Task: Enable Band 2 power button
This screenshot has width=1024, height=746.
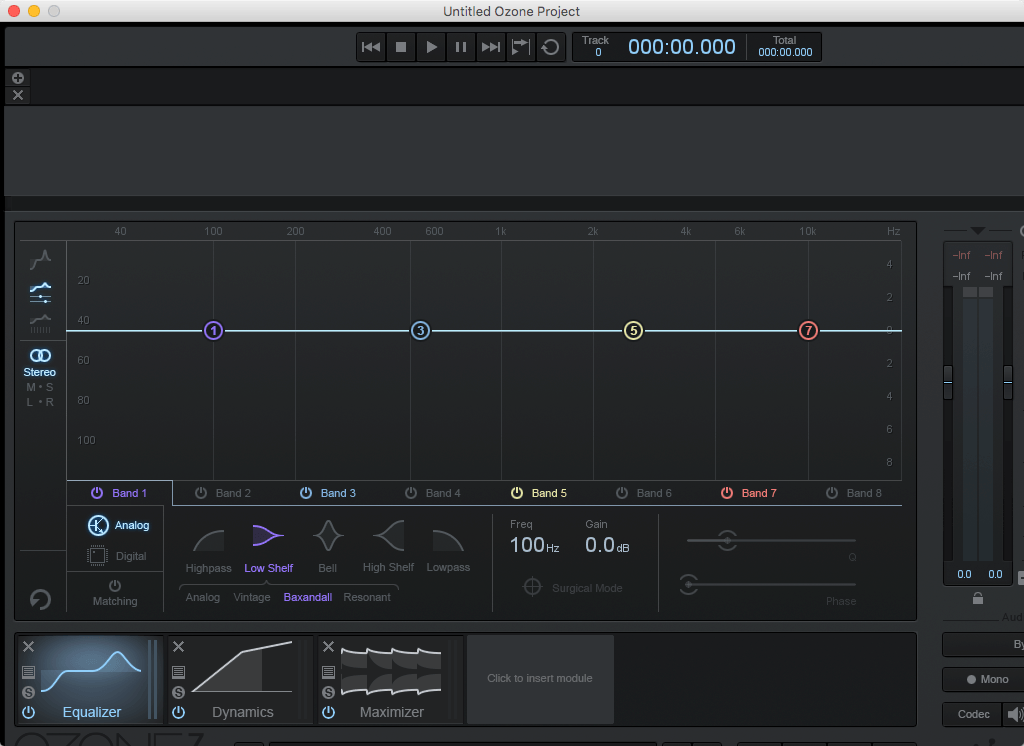Action: coord(201,493)
